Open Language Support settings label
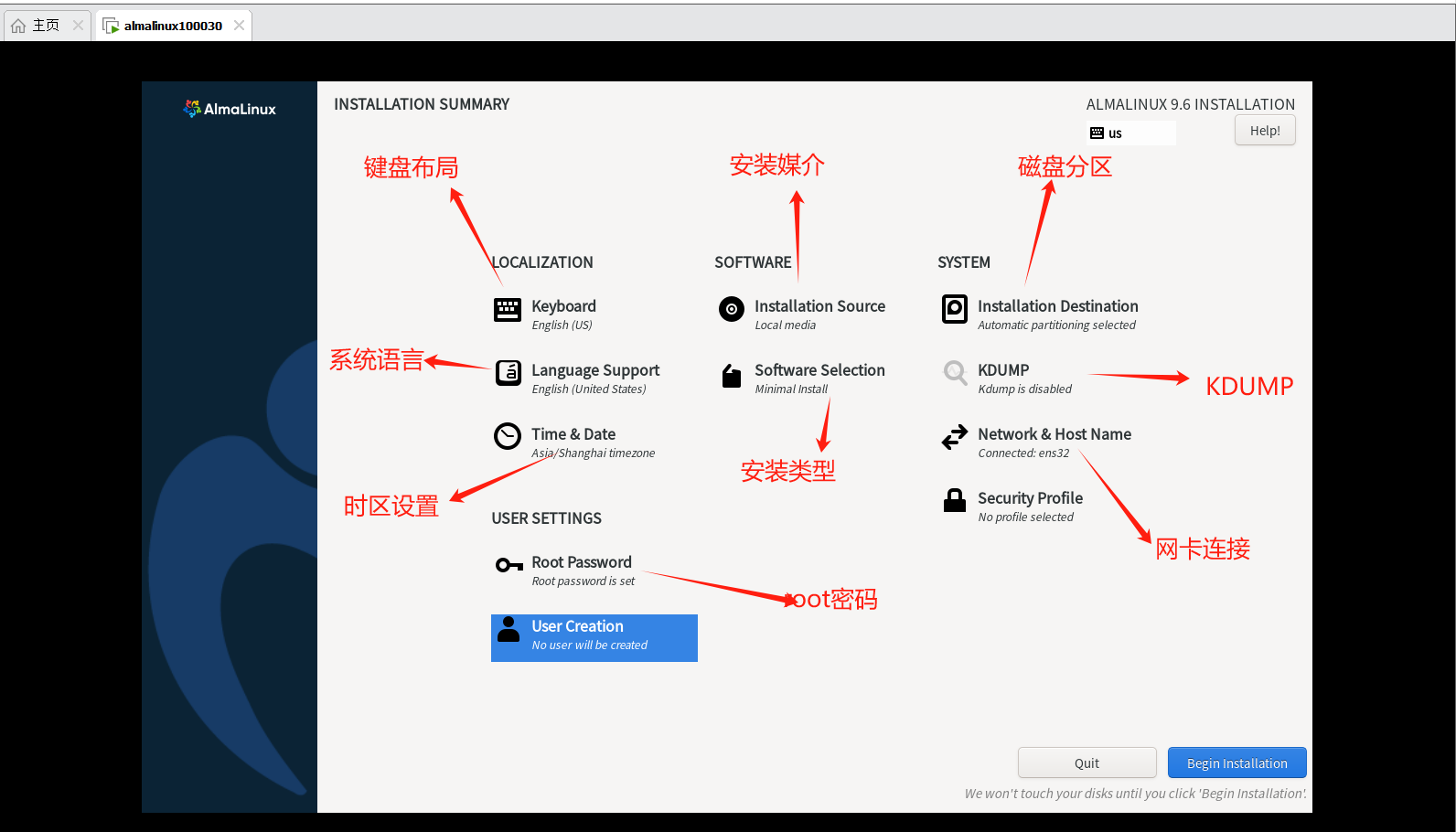This screenshot has height=832, width=1456. [595, 370]
